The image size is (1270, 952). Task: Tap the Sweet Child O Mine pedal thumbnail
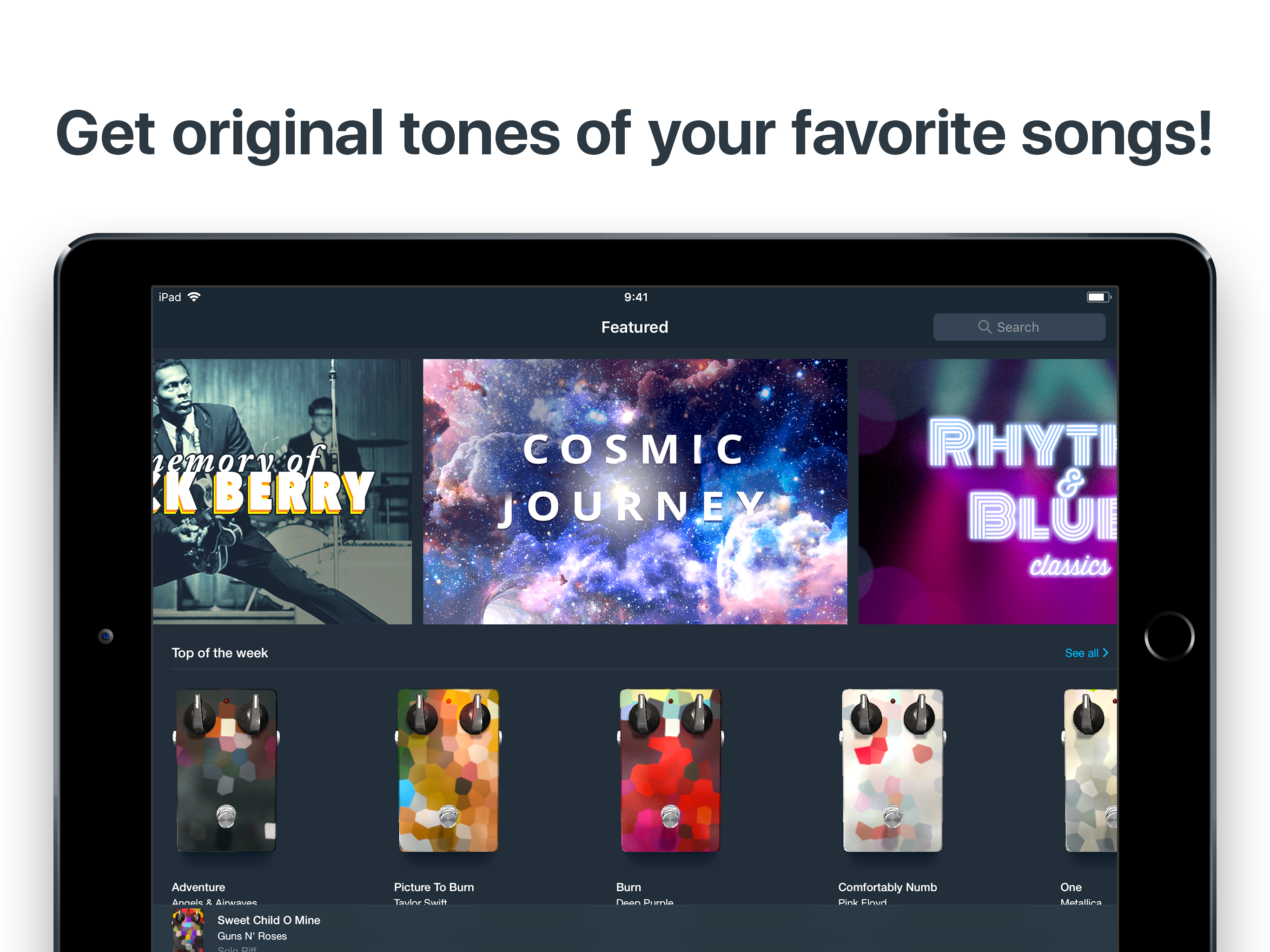[188, 930]
